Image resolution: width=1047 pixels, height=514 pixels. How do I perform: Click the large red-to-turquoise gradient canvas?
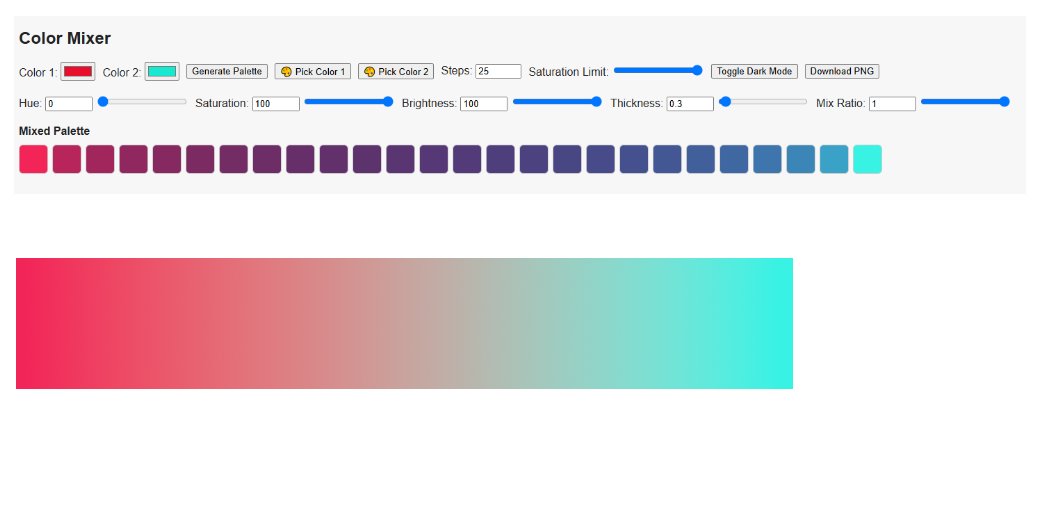coord(405,323)
